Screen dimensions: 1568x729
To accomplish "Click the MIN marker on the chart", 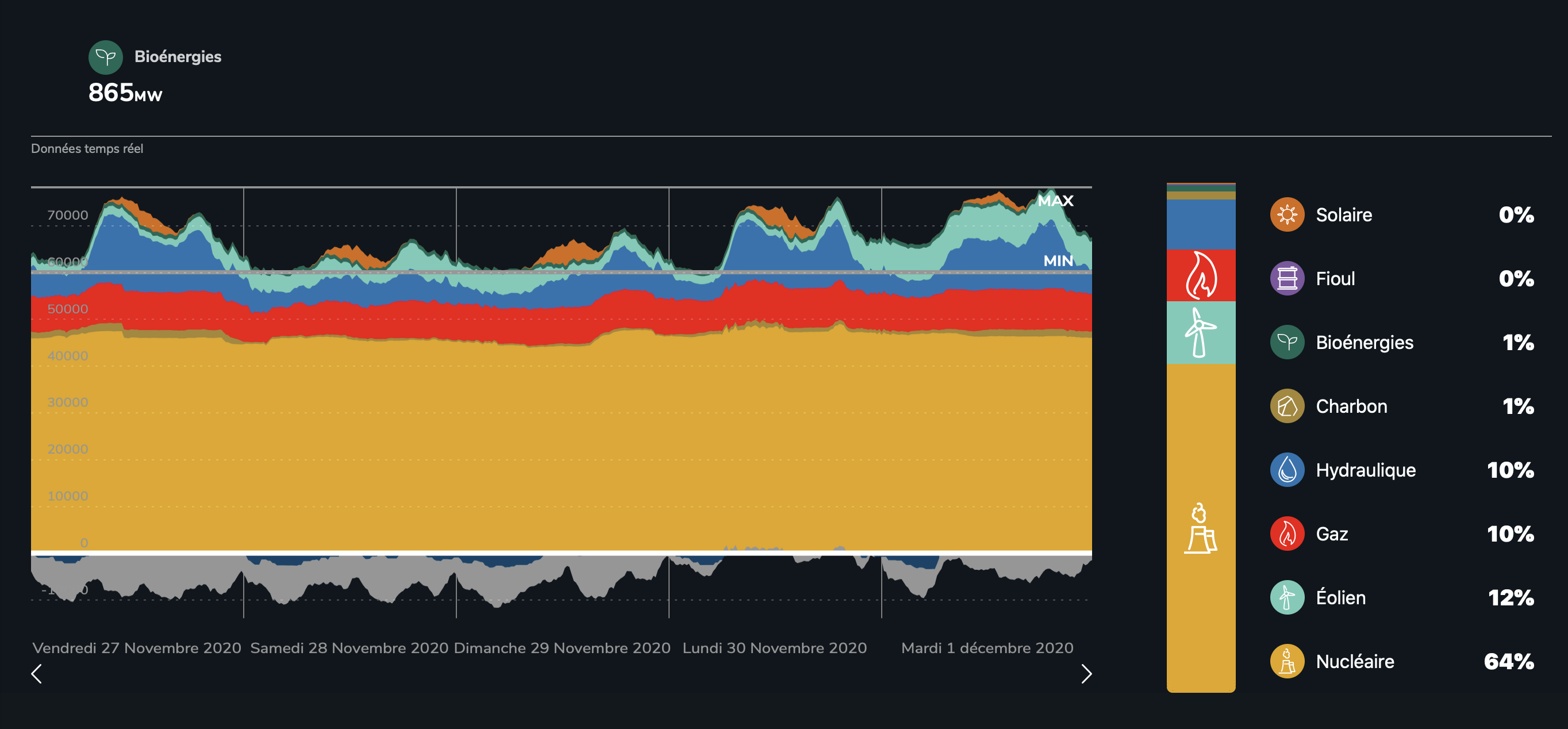I will 1058,260.
